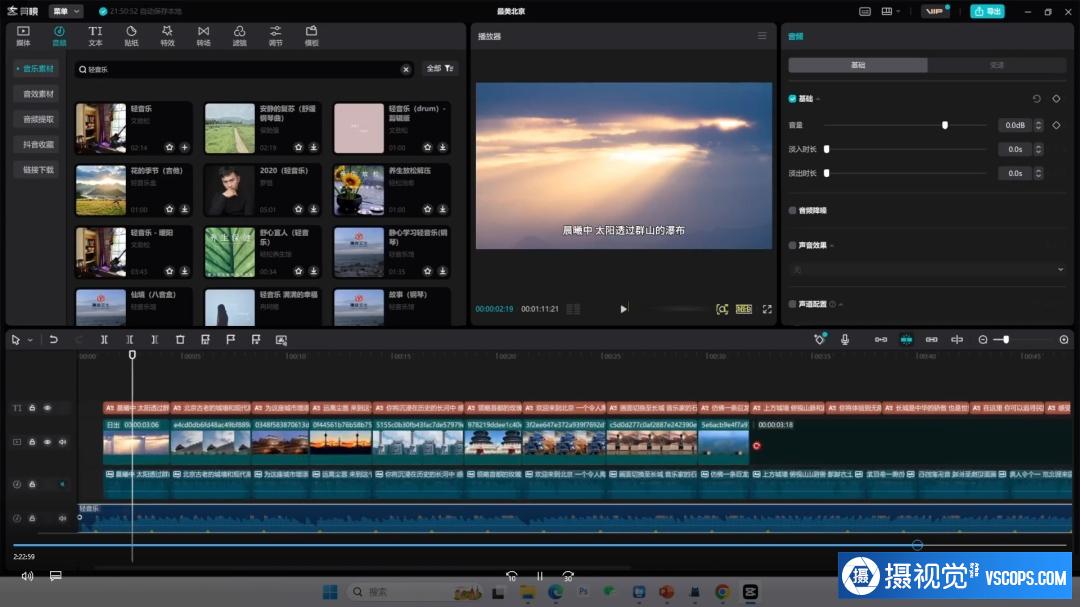Hide the subtitle text track with eye icon
Image resolution: width=1080 pixels, height=607 pixels.
48,408
